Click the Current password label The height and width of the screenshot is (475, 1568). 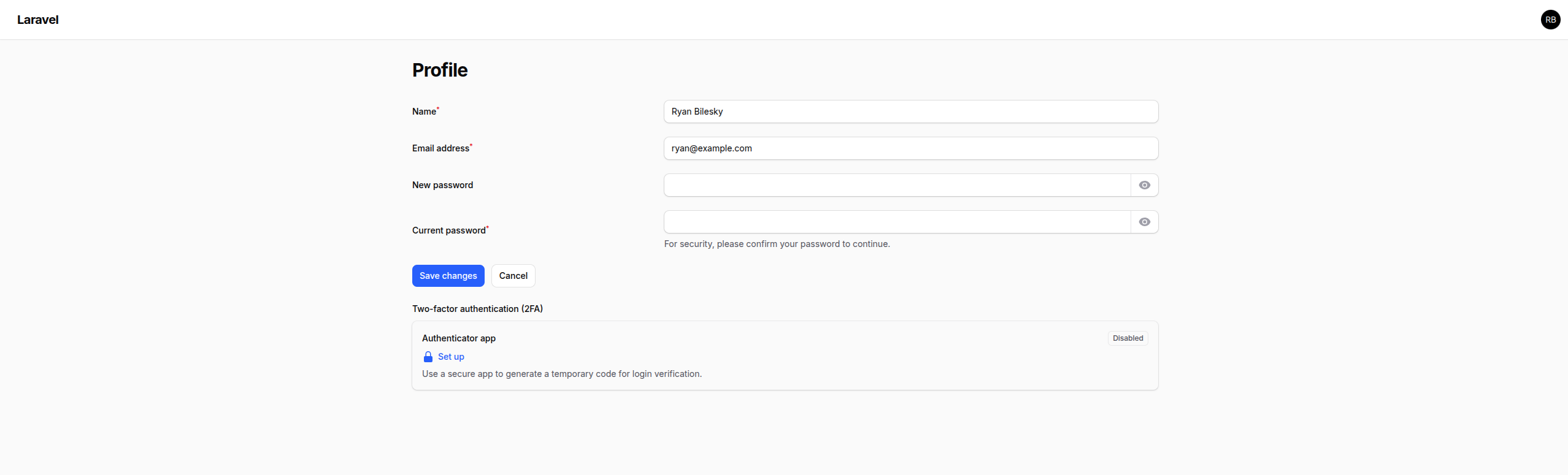click(448, 230)
